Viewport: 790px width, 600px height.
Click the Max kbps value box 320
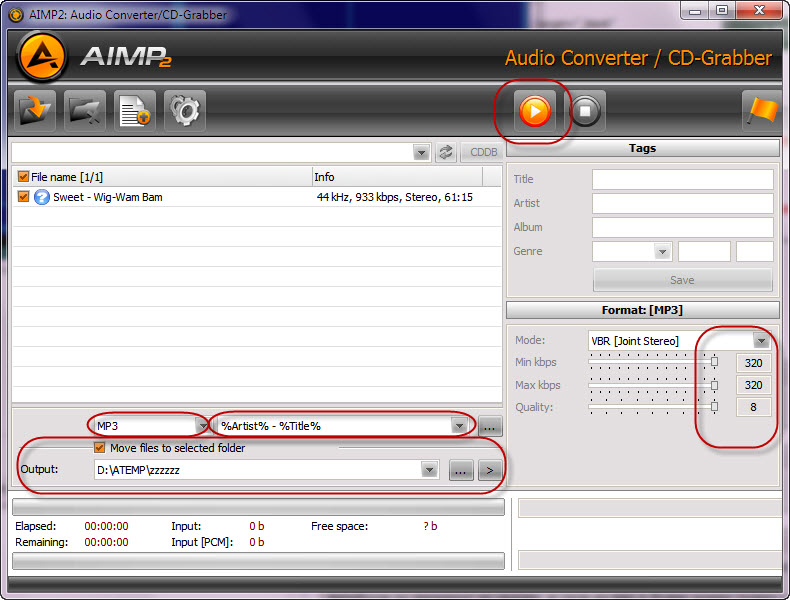(753, 385)
